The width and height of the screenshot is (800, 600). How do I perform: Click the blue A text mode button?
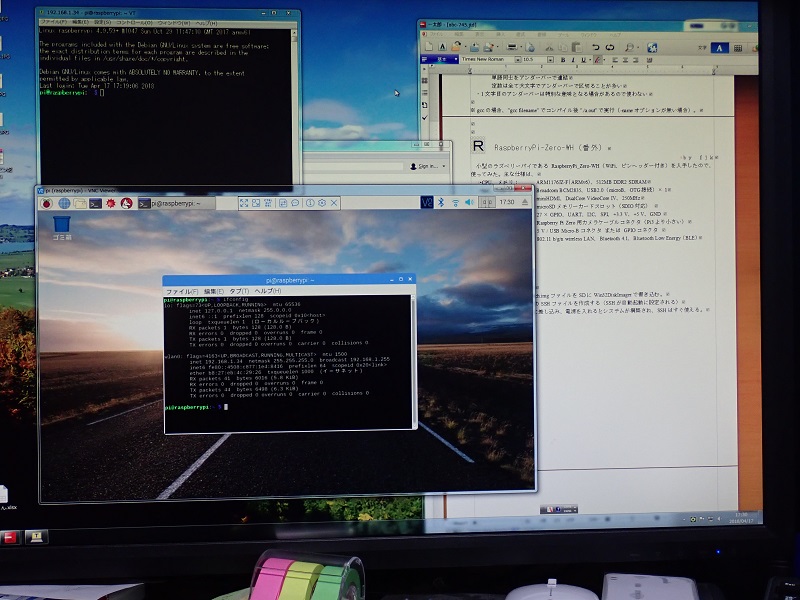[720, 48]
